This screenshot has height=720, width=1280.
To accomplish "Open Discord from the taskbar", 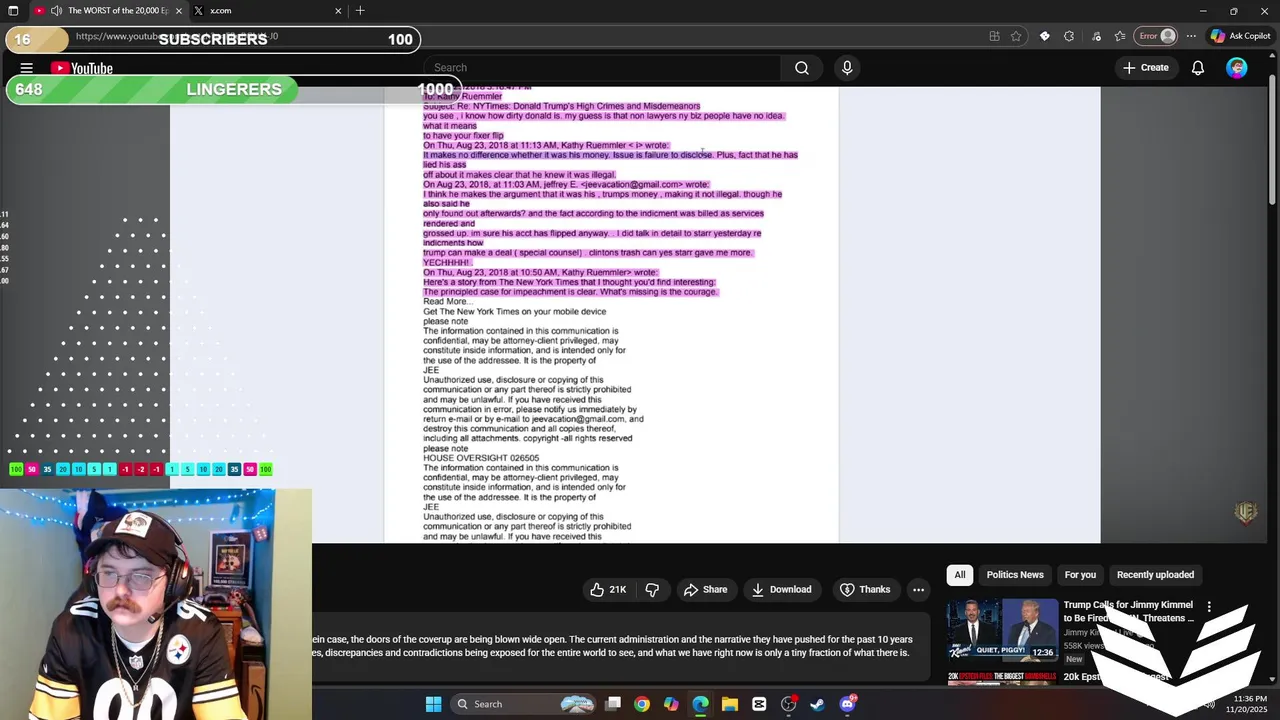I will tap(847, 704).
